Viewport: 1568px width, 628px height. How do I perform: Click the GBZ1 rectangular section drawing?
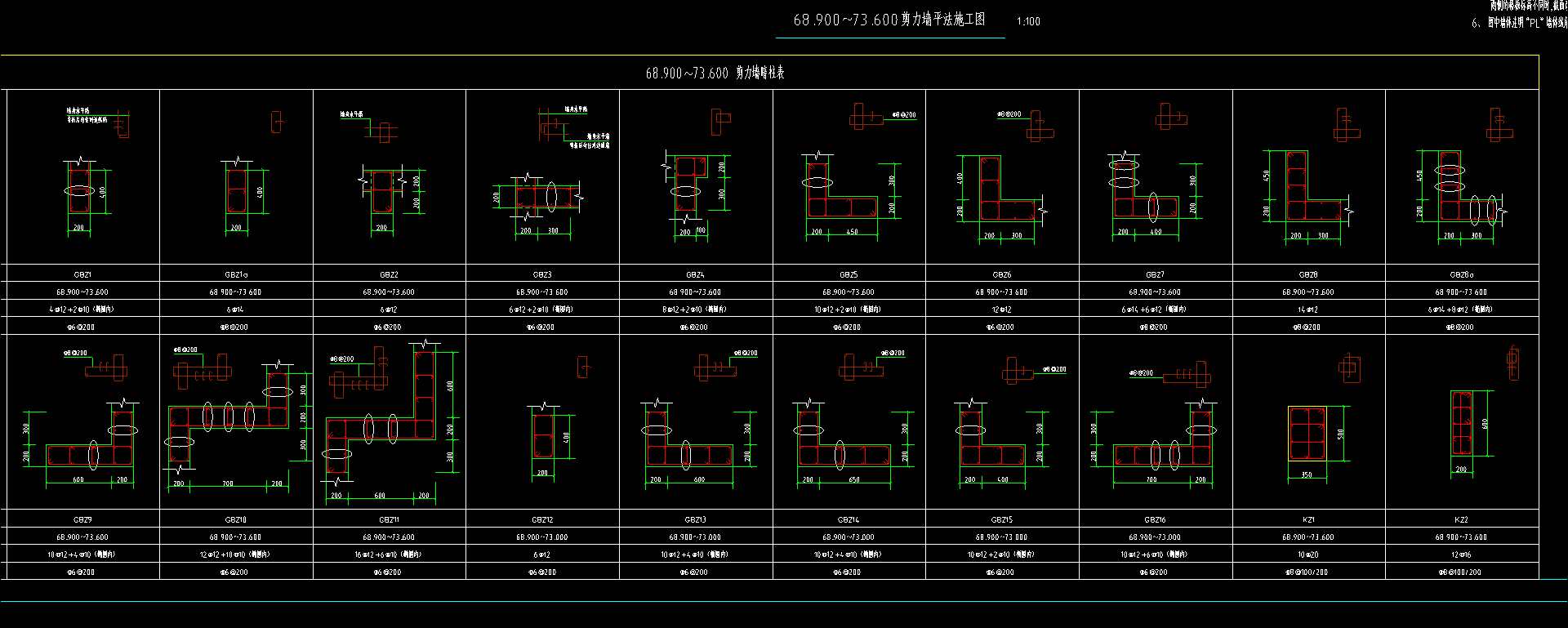[79, 190]
